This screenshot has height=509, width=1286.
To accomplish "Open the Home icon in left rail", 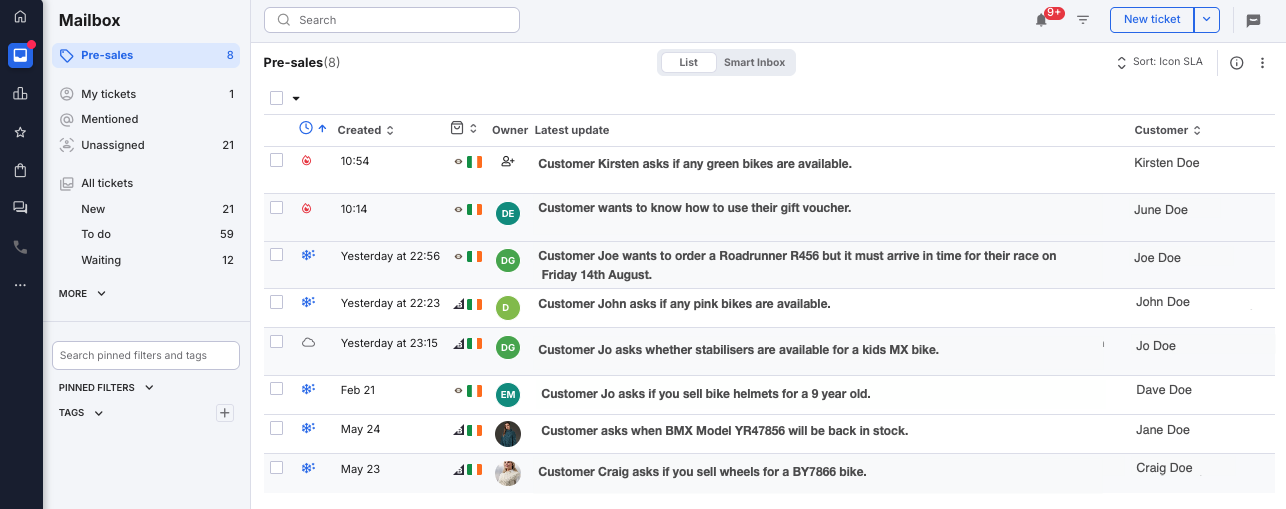I will click(20, 17).
